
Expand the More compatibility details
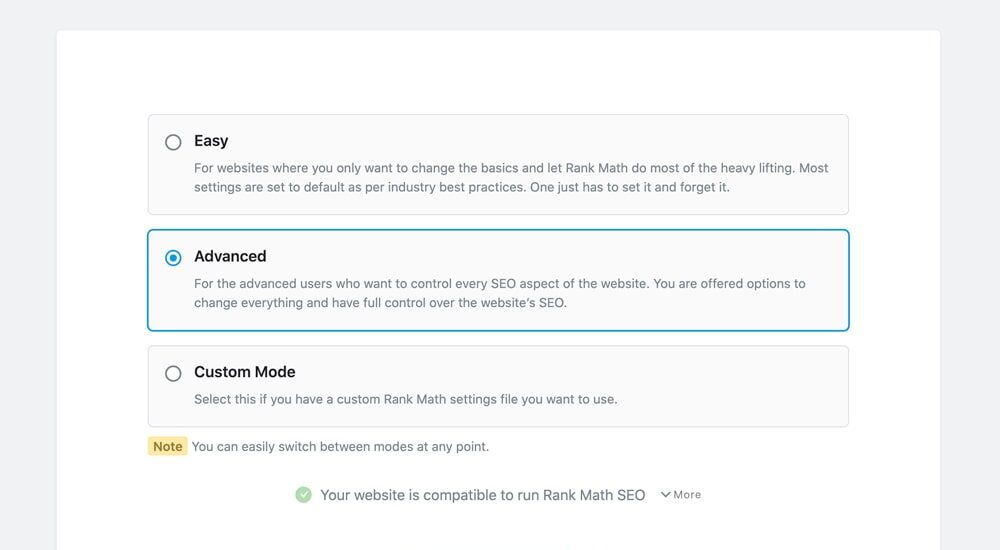(x=680, y=494)
